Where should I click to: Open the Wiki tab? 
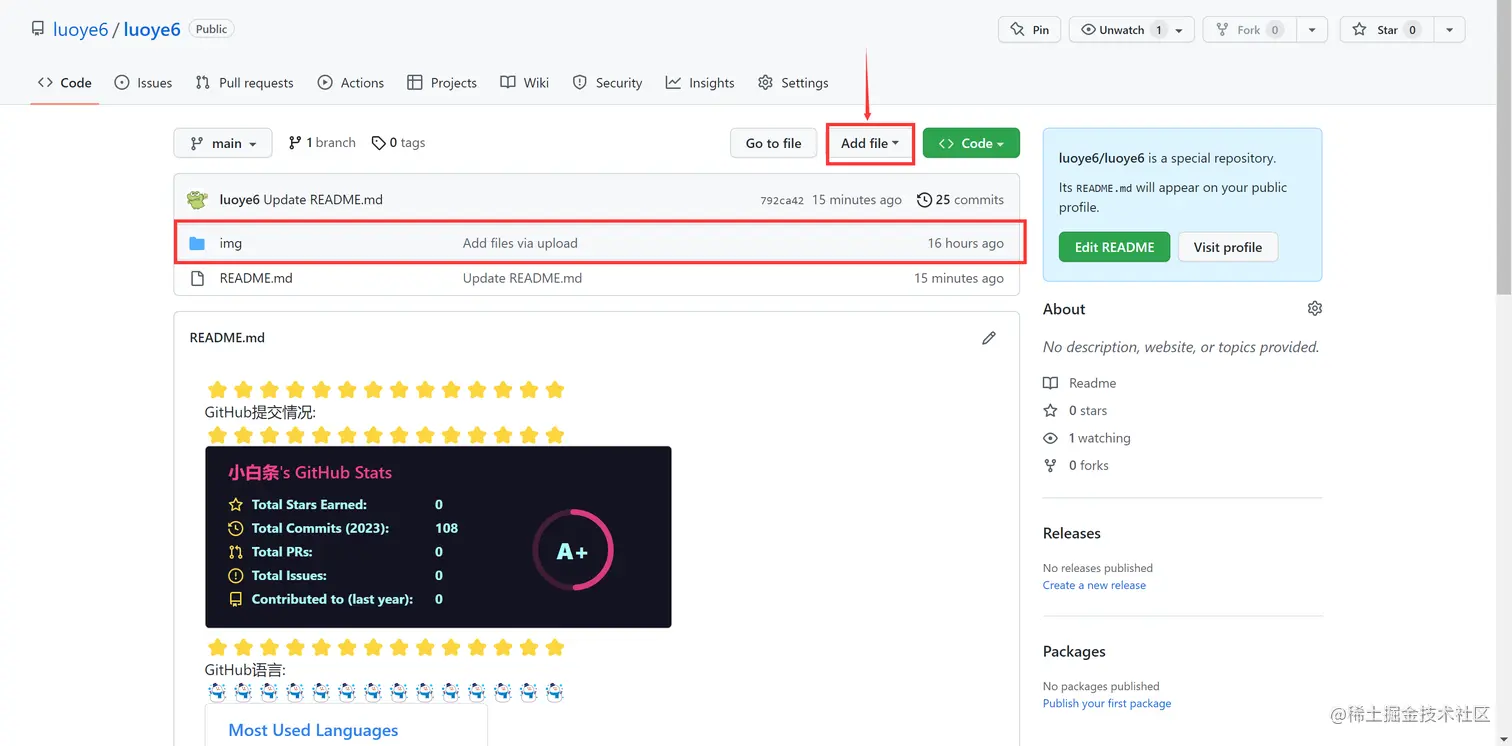[525, 83]
